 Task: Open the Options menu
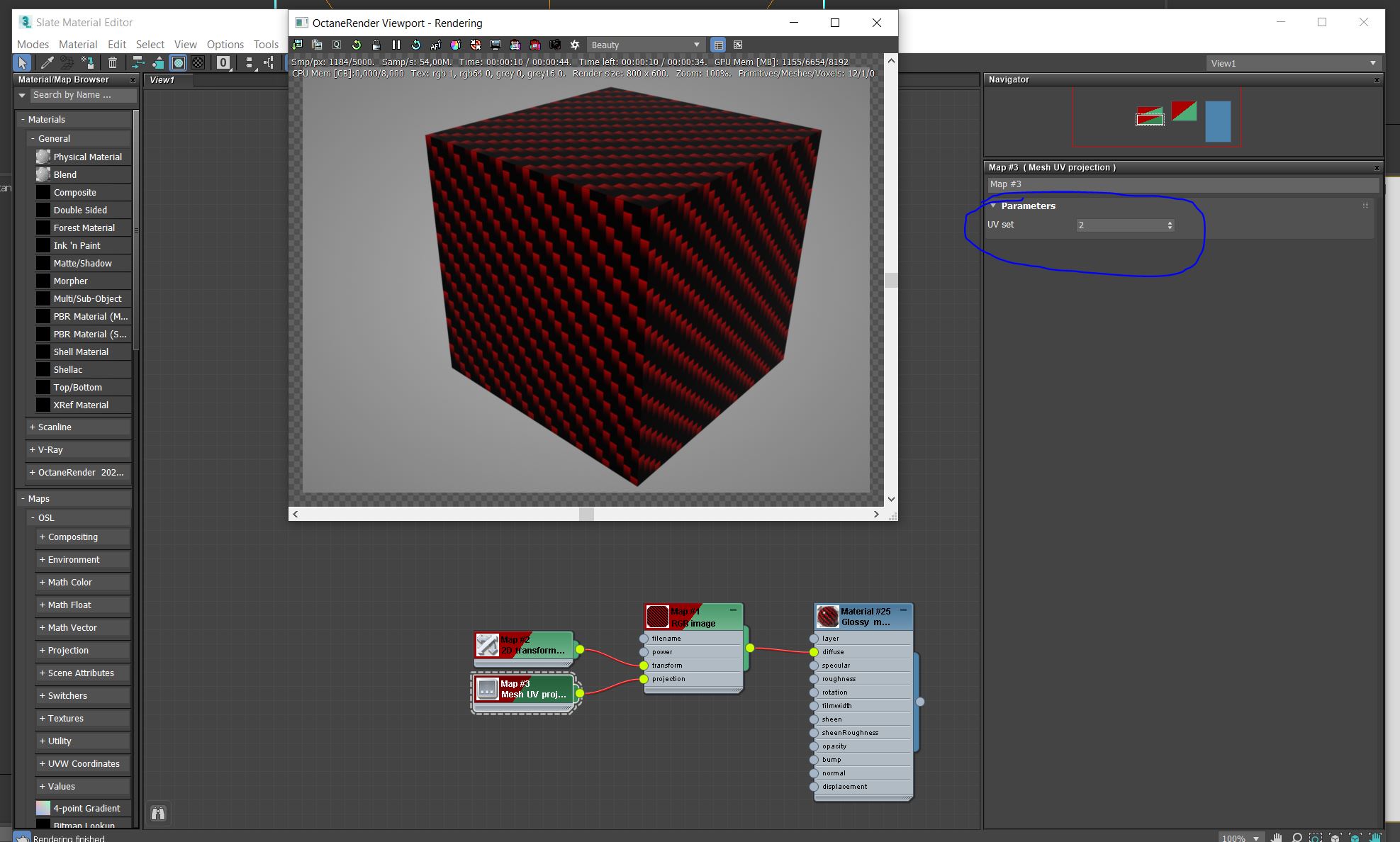coord(225,44)
